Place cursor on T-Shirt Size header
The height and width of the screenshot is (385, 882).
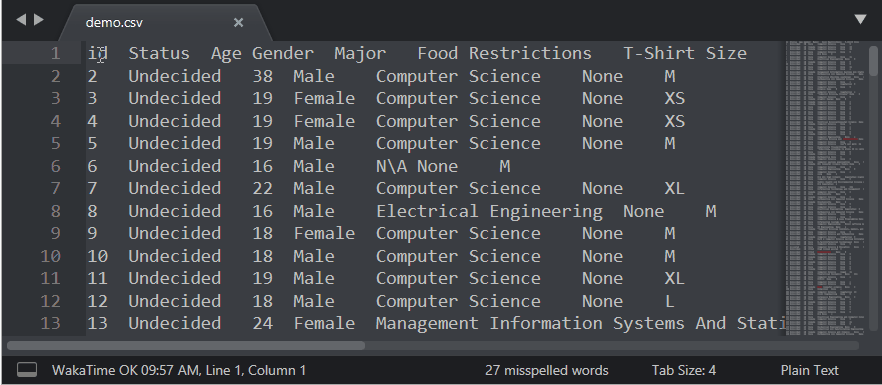685,53
